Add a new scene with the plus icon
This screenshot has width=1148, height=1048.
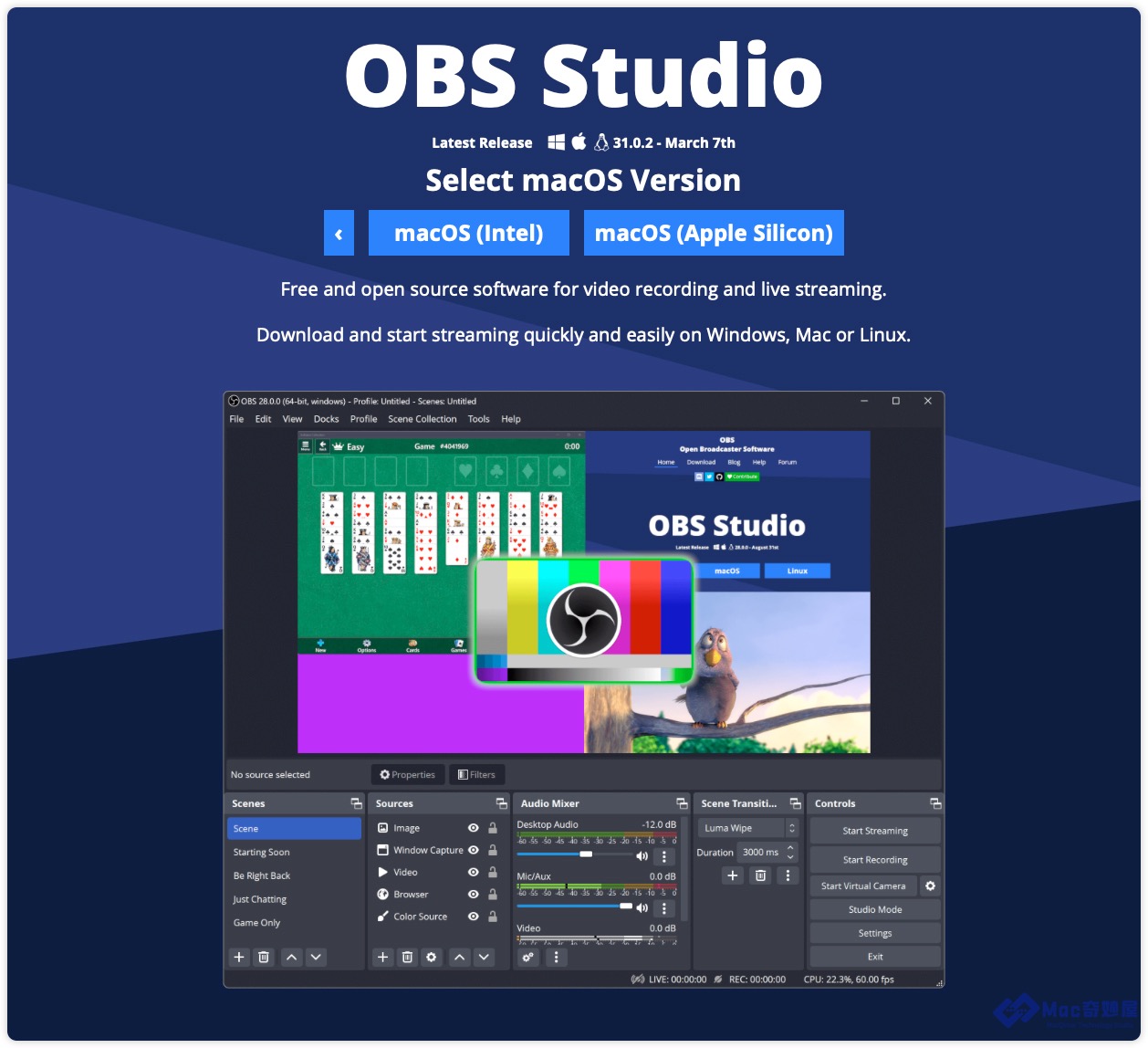(239, 958)
